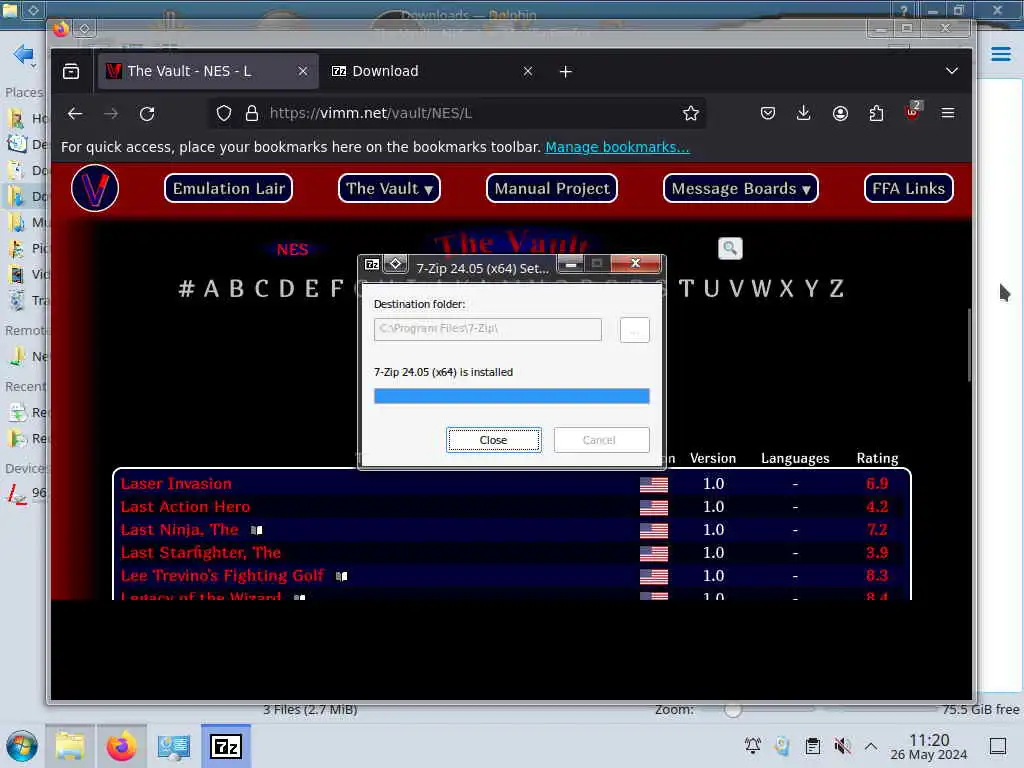Go forward in Firefox history

coord(111,114)
